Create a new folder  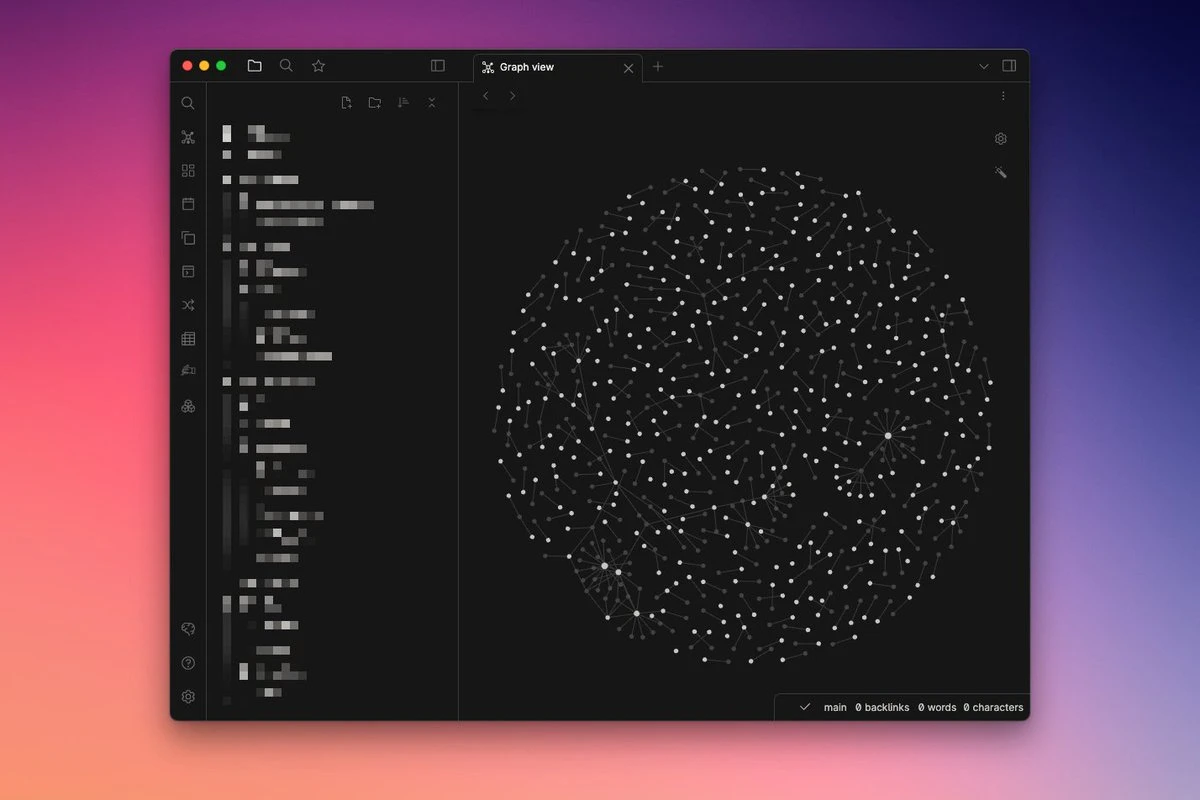tap(374, 103)
